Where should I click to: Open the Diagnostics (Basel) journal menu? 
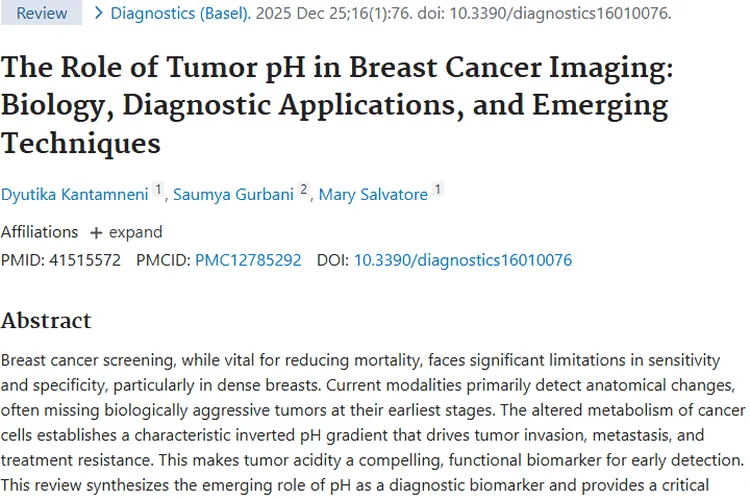[180, 13]
